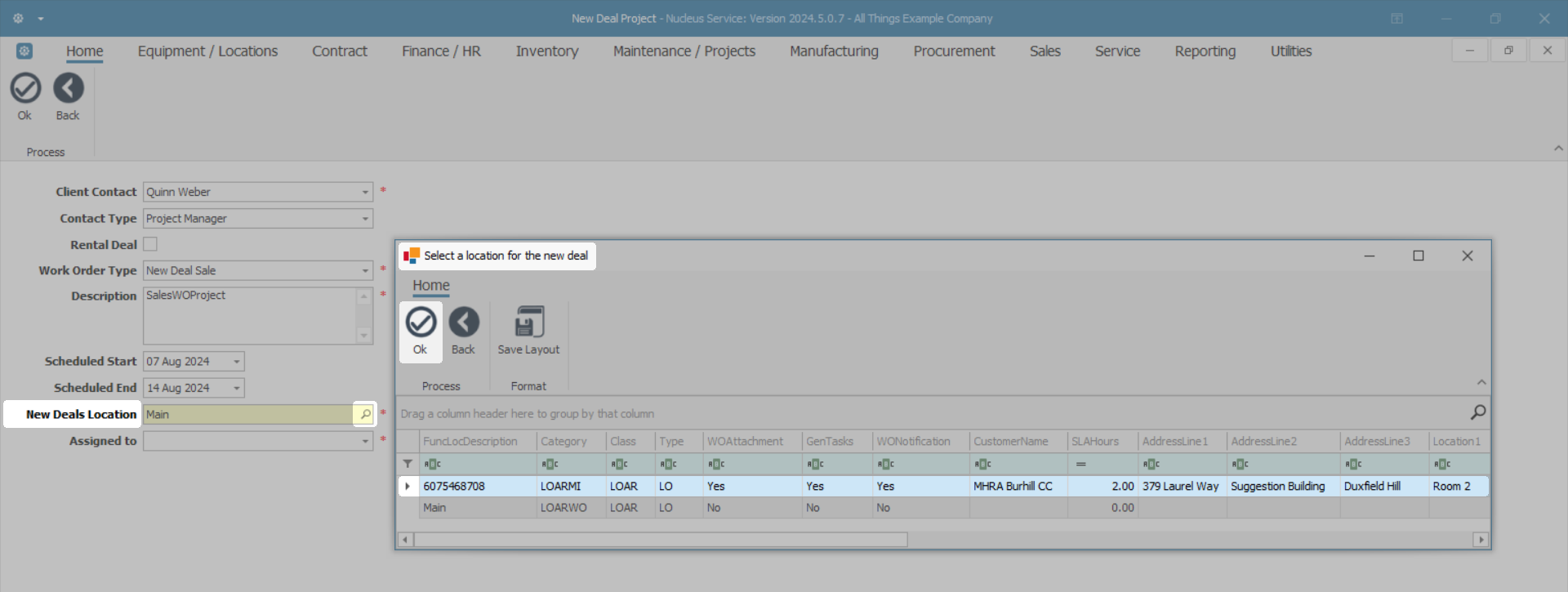This screenshot has height=592, width=1568.
Task: Open Inventory menu tab
Action: tap(547, 51)
